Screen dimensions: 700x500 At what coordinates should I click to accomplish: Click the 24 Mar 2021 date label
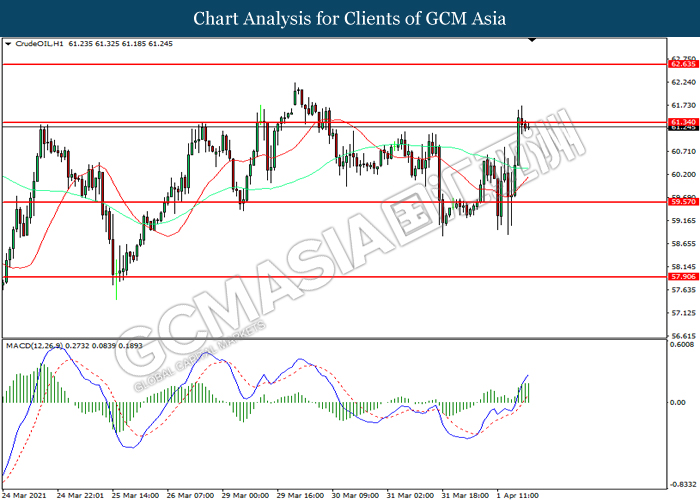point(24,495)
